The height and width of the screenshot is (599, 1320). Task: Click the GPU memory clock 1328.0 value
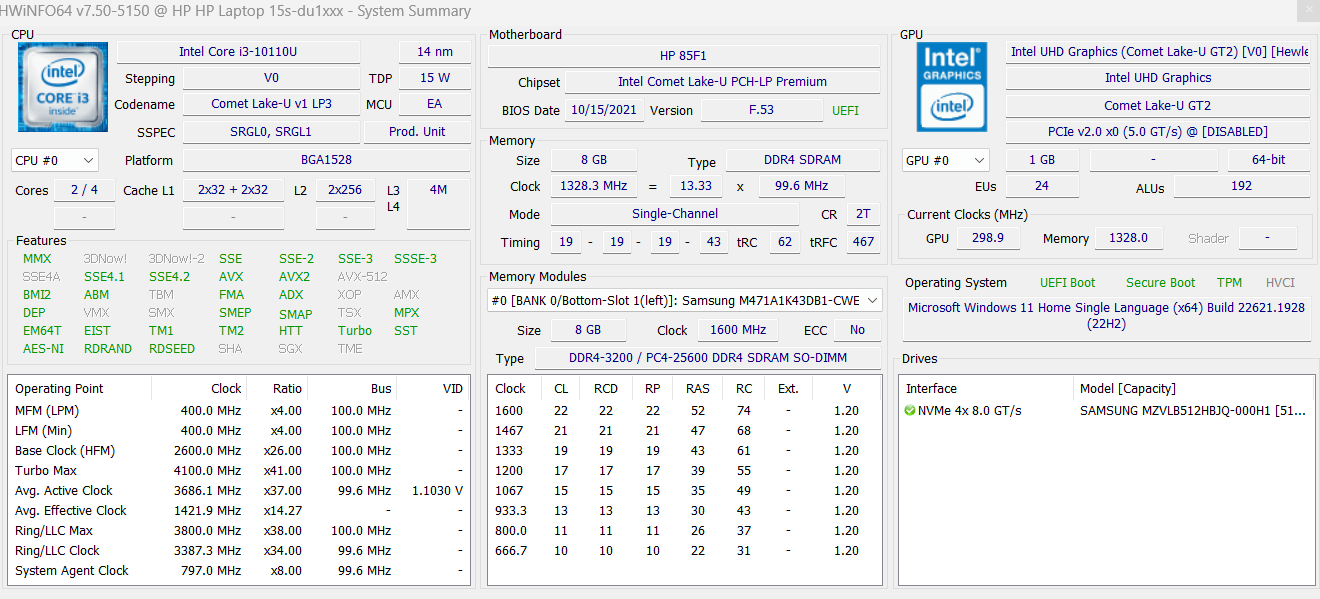[1129, 238]
